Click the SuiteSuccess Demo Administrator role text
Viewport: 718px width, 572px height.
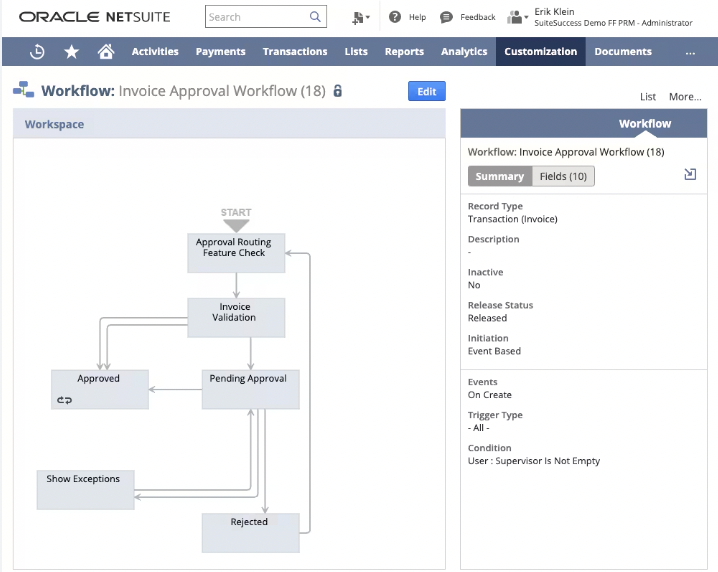click(613, 23)
